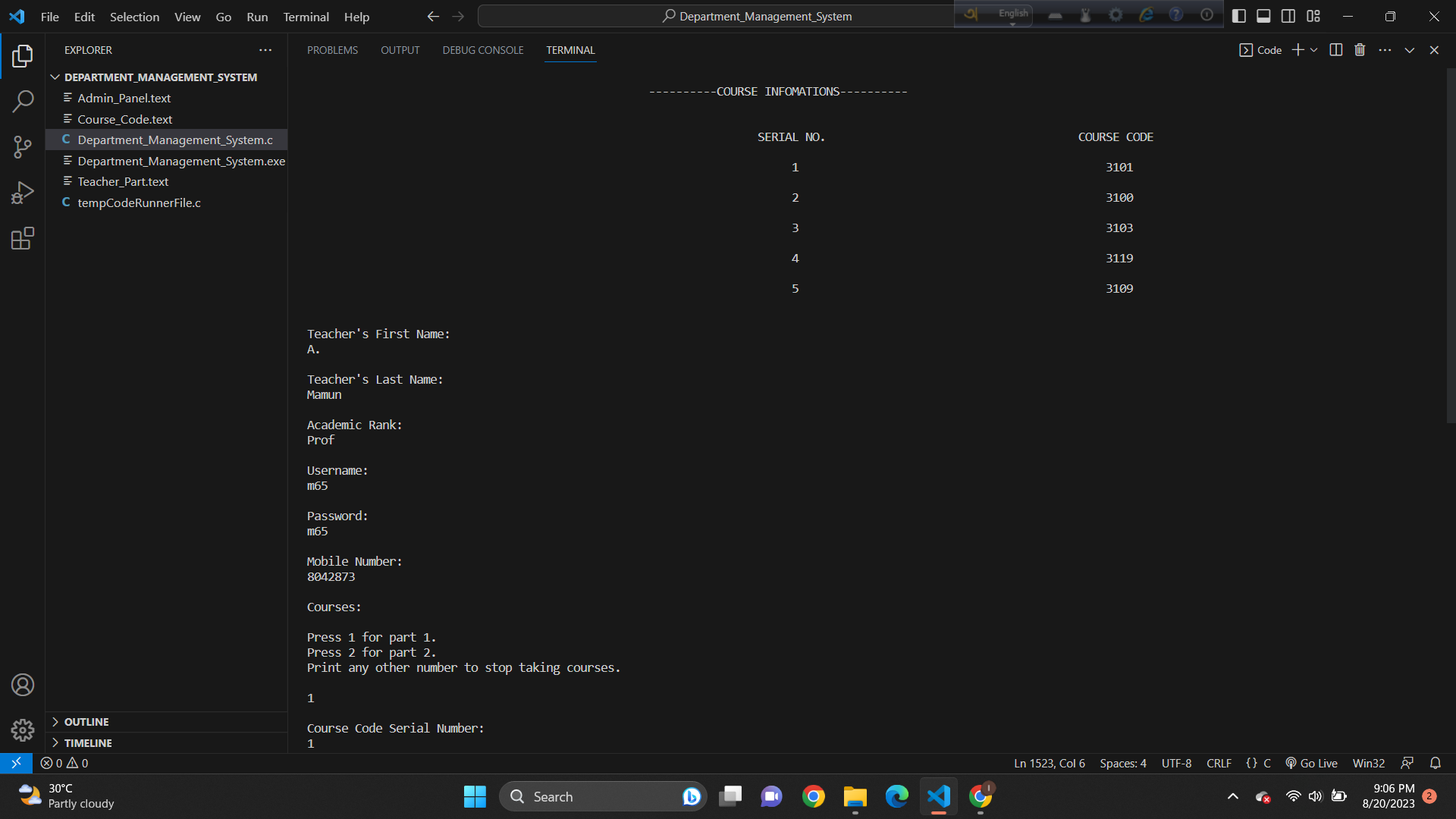The height and width of the screenshot is (819, 1456).
Task: Toggle the panel visibility icon in title bar
Action: click(1263, 15)
